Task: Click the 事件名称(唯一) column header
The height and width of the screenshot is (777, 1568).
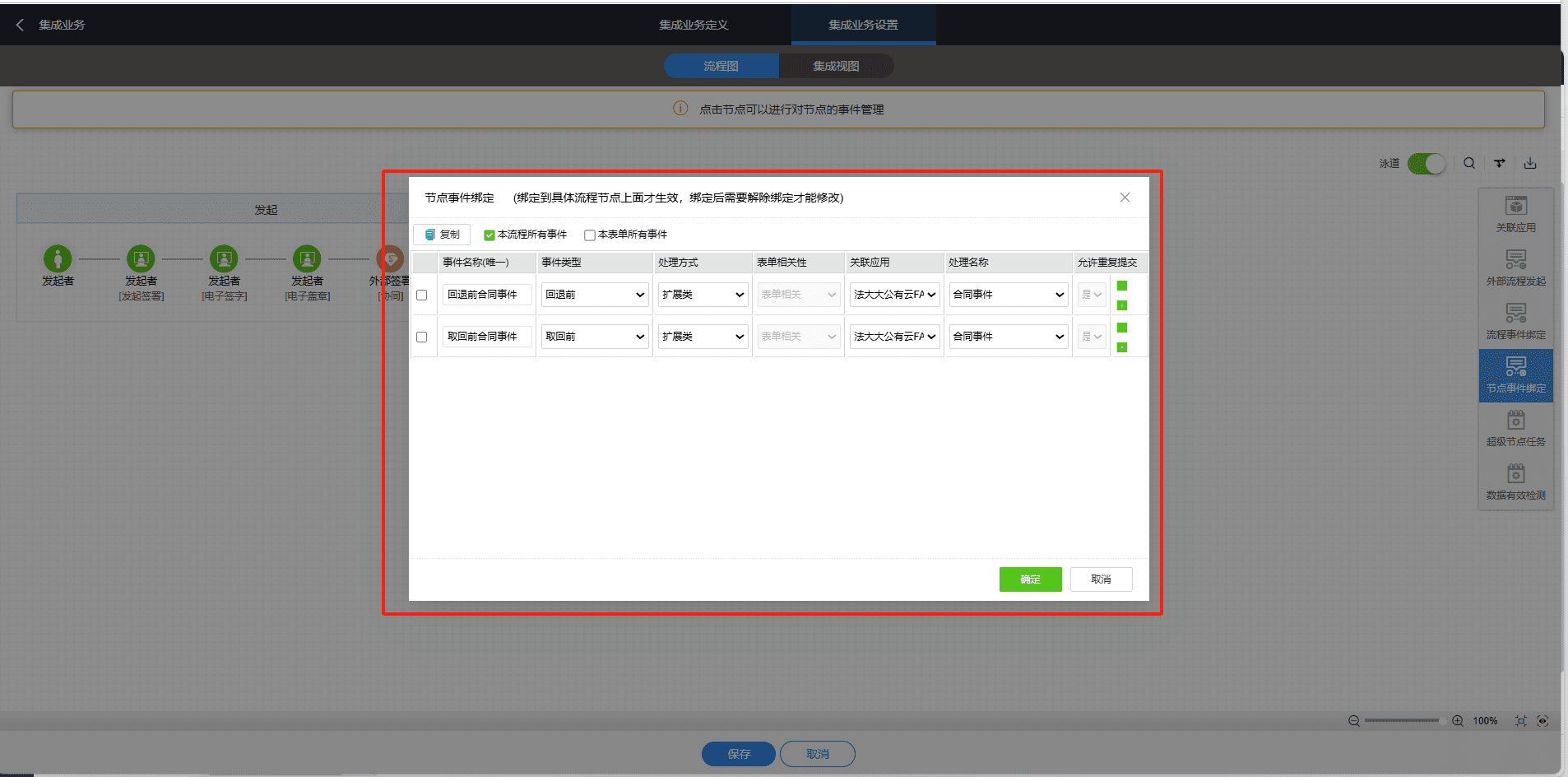Action: pos(487,263)
